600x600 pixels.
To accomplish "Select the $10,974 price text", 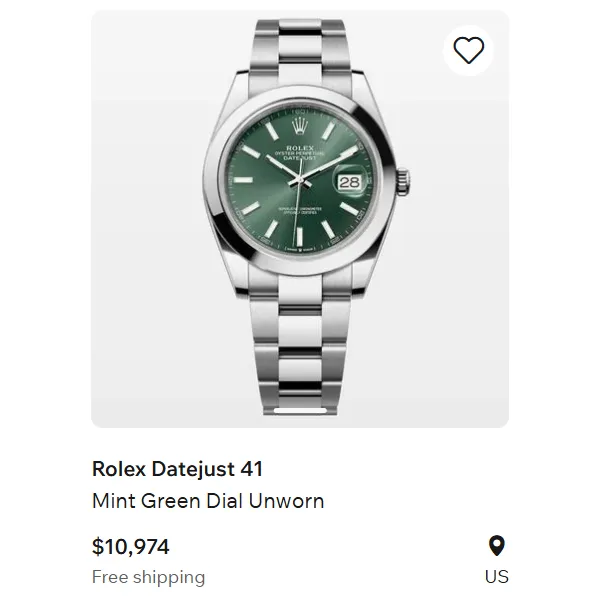I will [x=131, y=547].
